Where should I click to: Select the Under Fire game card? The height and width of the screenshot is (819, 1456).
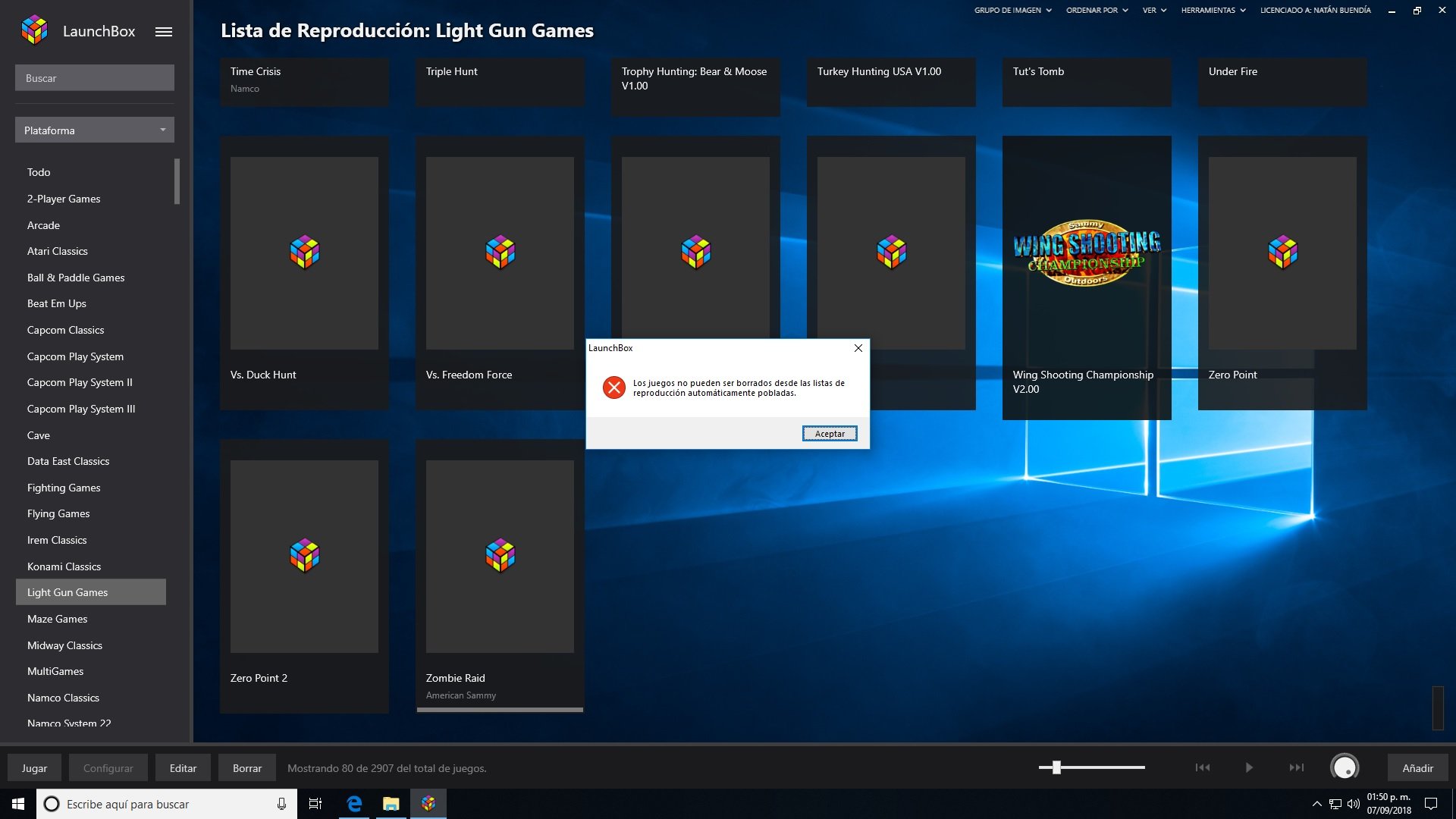pos(1282,82)
